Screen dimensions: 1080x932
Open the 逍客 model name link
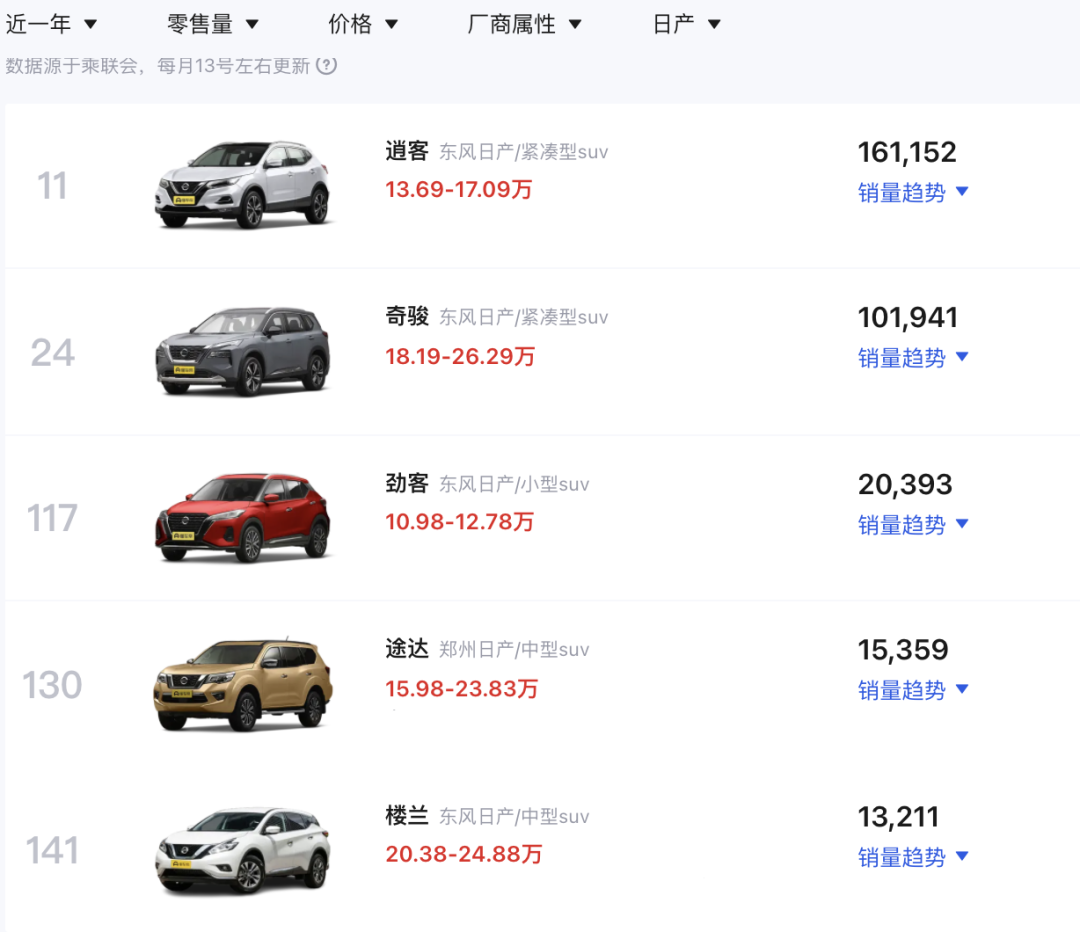pos(407,151)
